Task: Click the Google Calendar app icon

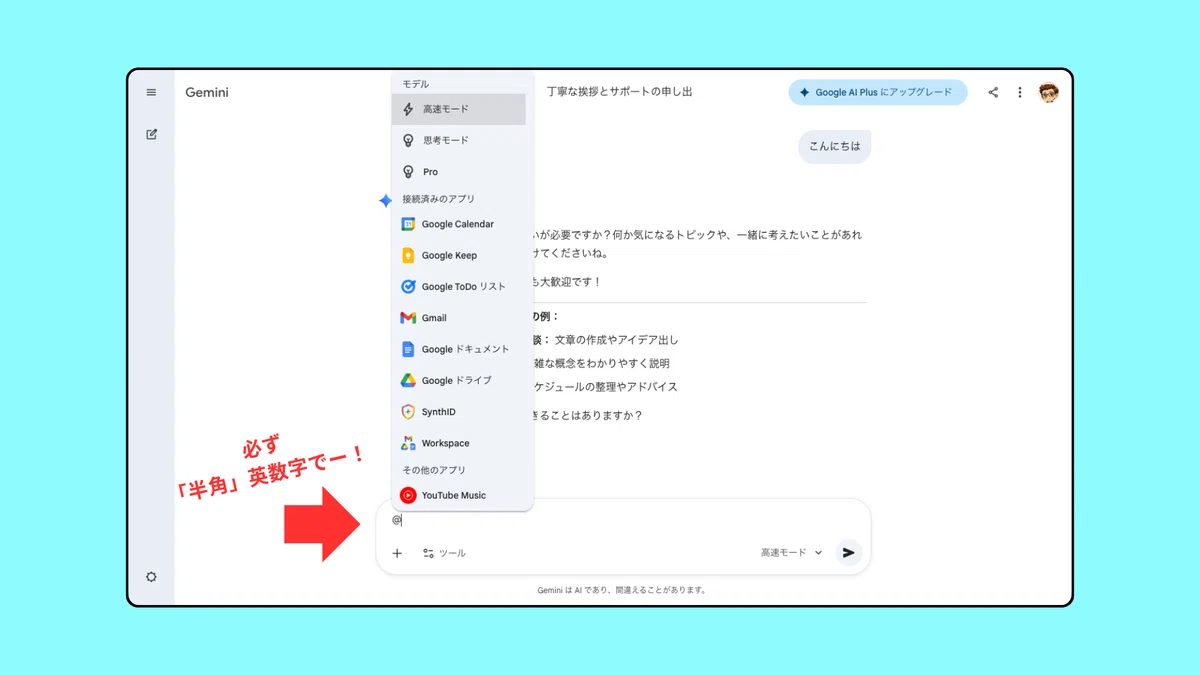Action: [408, 224]
